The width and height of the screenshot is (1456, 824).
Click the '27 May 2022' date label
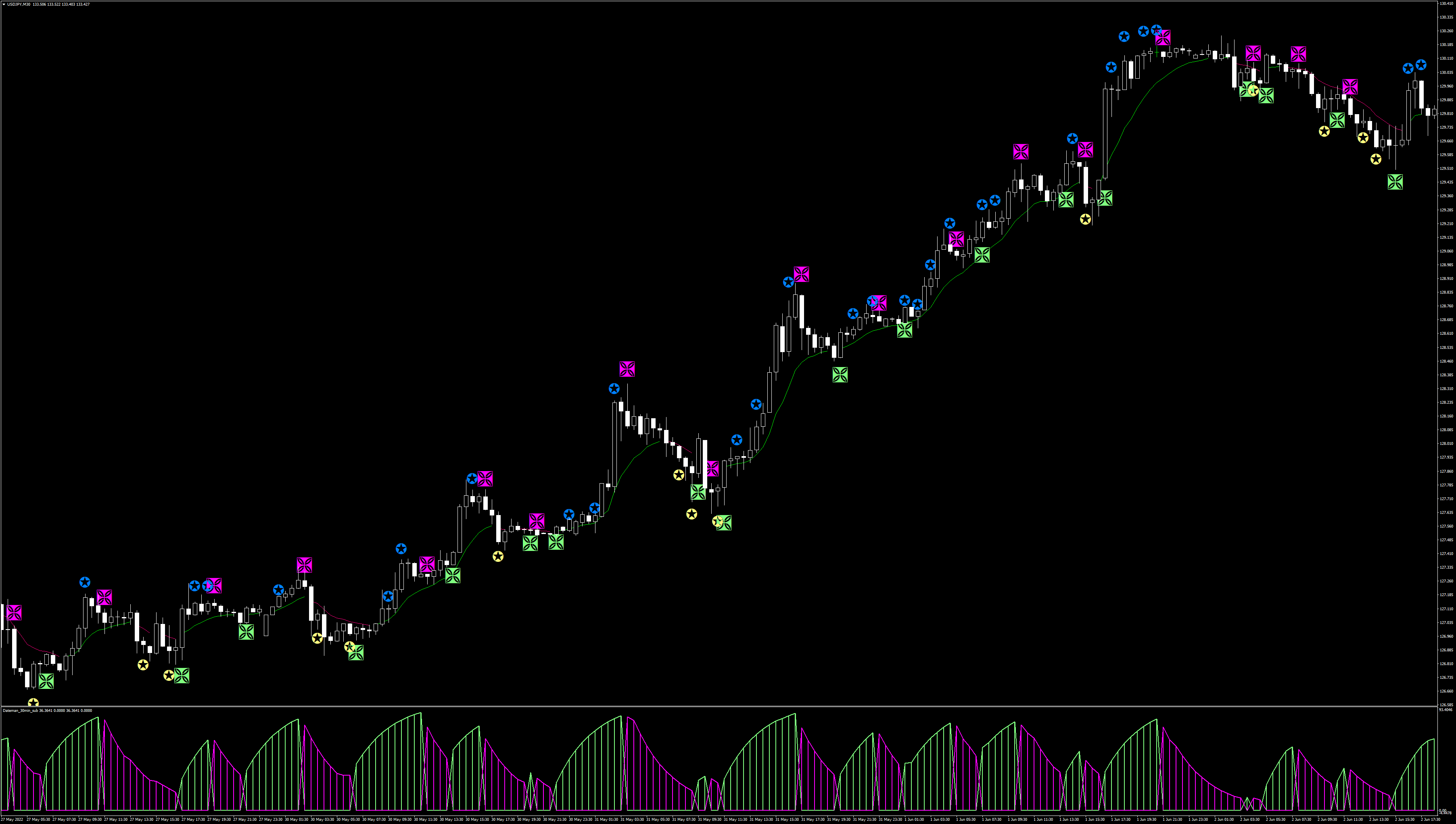coord(12,820)
